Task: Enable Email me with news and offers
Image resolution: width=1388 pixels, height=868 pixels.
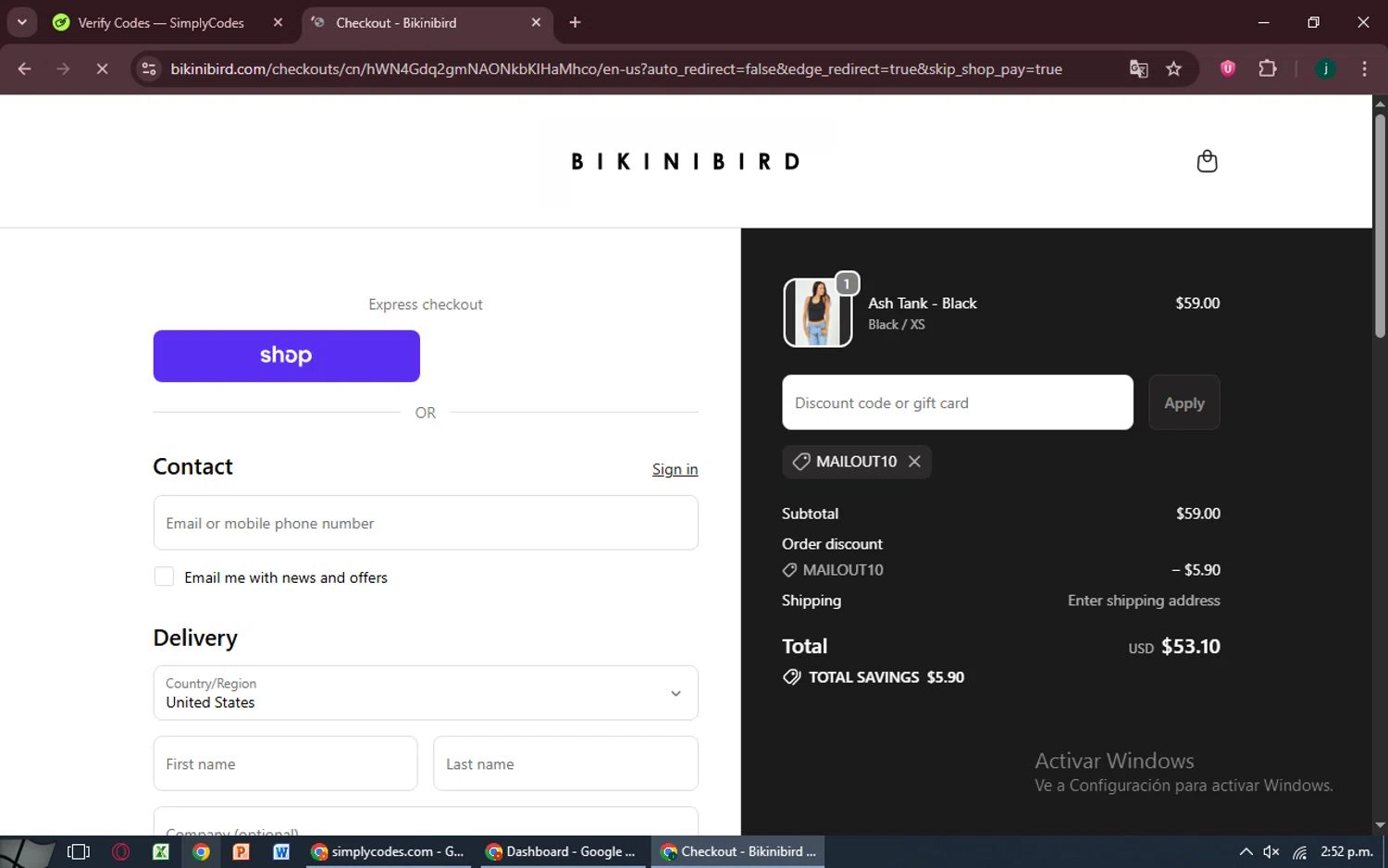Action: click(164, 577)
